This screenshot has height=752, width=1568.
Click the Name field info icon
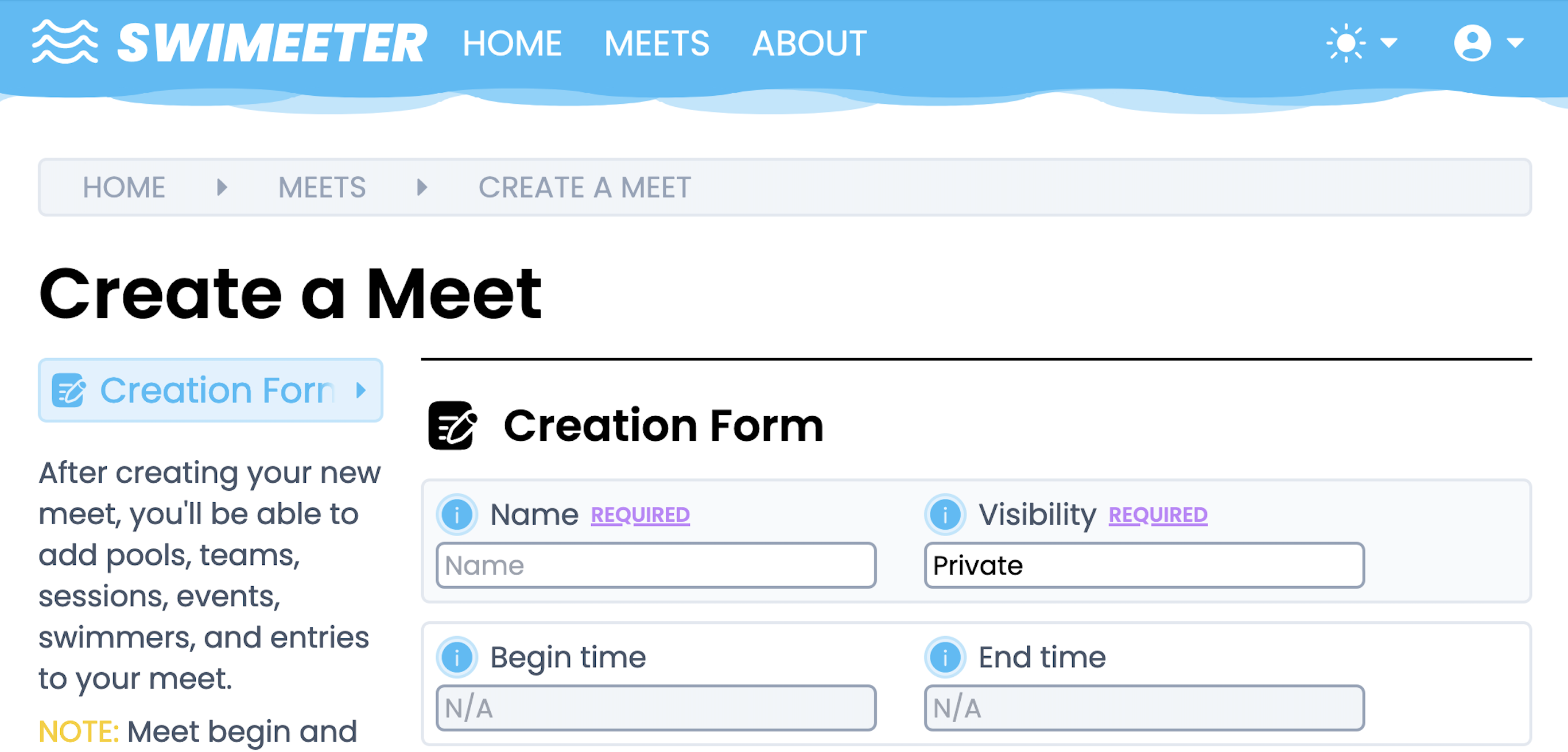[x=456, y=514]
